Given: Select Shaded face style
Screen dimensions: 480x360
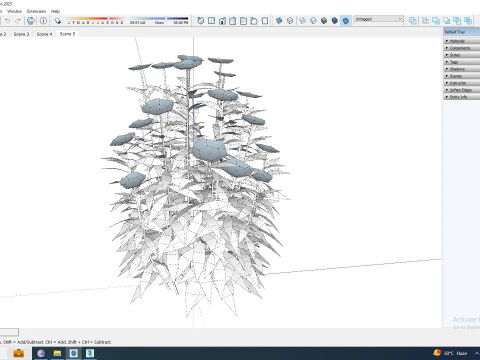Looking at the screenshot, I should point(324,21).
